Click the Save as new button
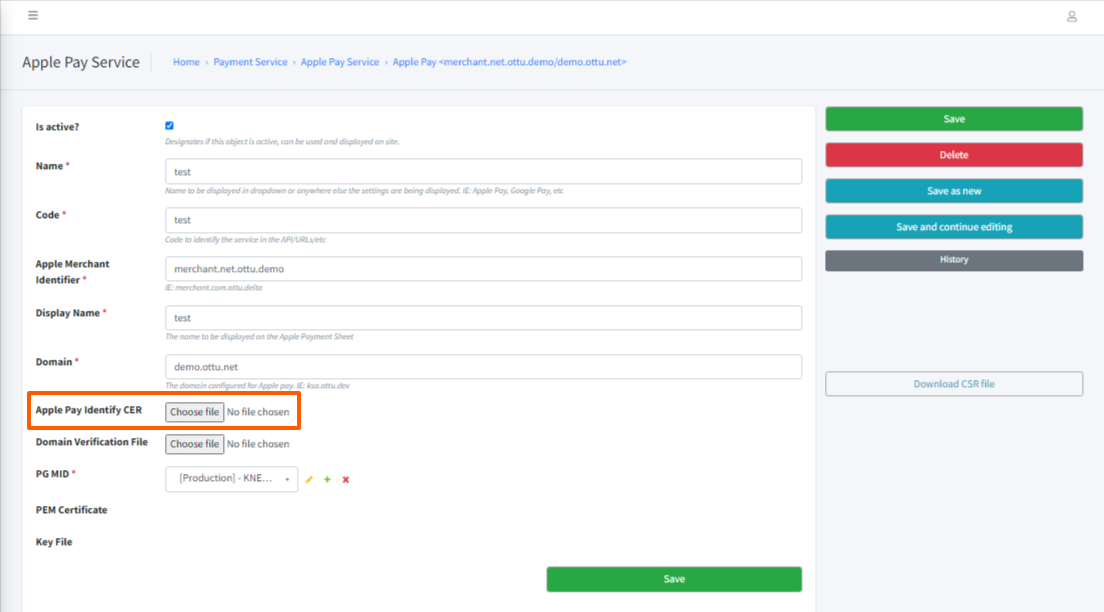The image size is (1104, 612). pos(953,190)
